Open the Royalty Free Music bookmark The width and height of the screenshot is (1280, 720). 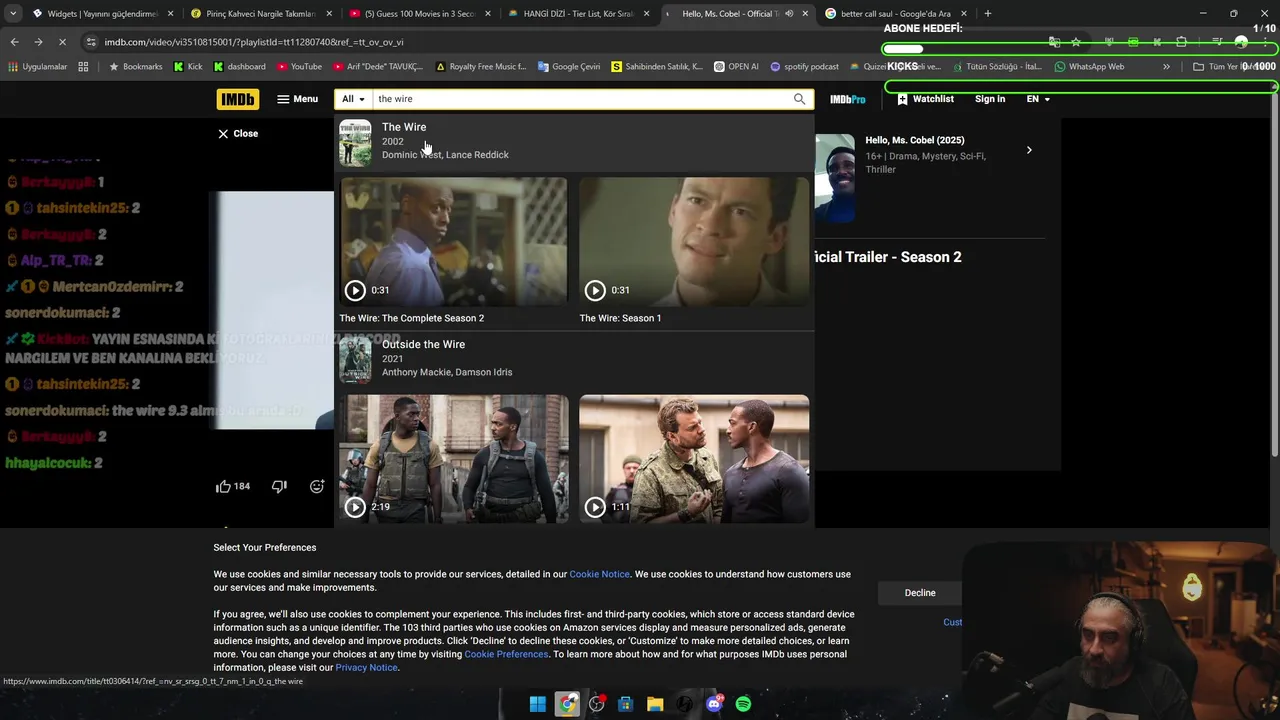pos(481,67)
